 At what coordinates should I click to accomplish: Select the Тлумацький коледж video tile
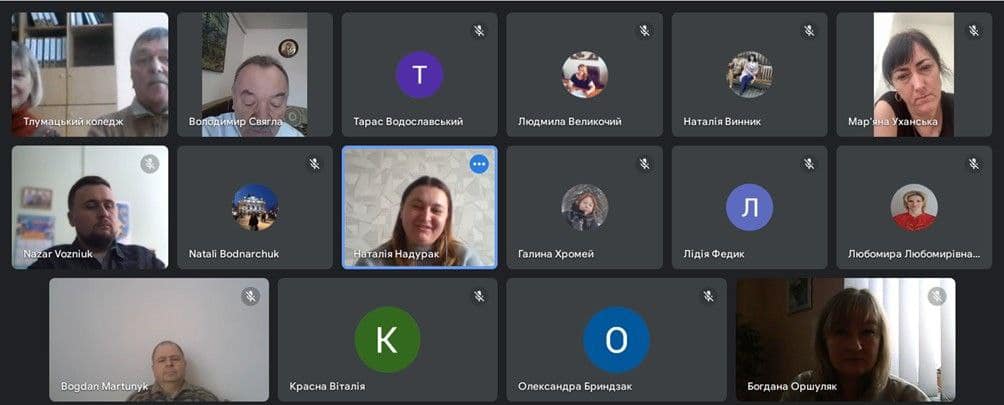click(90, 75)
